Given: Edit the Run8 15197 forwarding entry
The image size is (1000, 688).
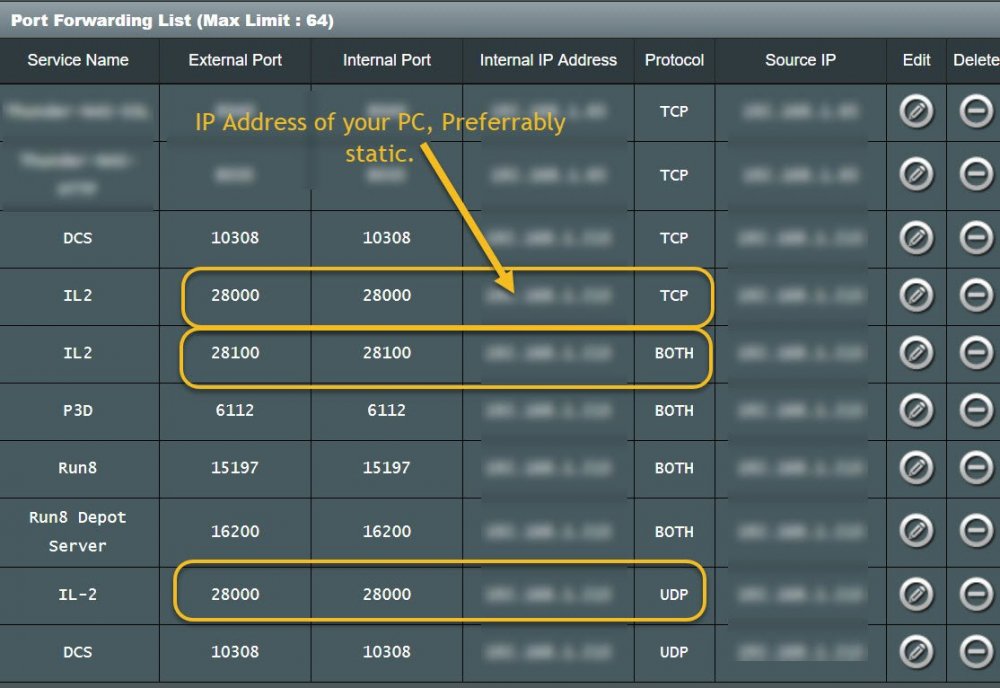Looking at the screenshot, I should [x=916, y=468].
